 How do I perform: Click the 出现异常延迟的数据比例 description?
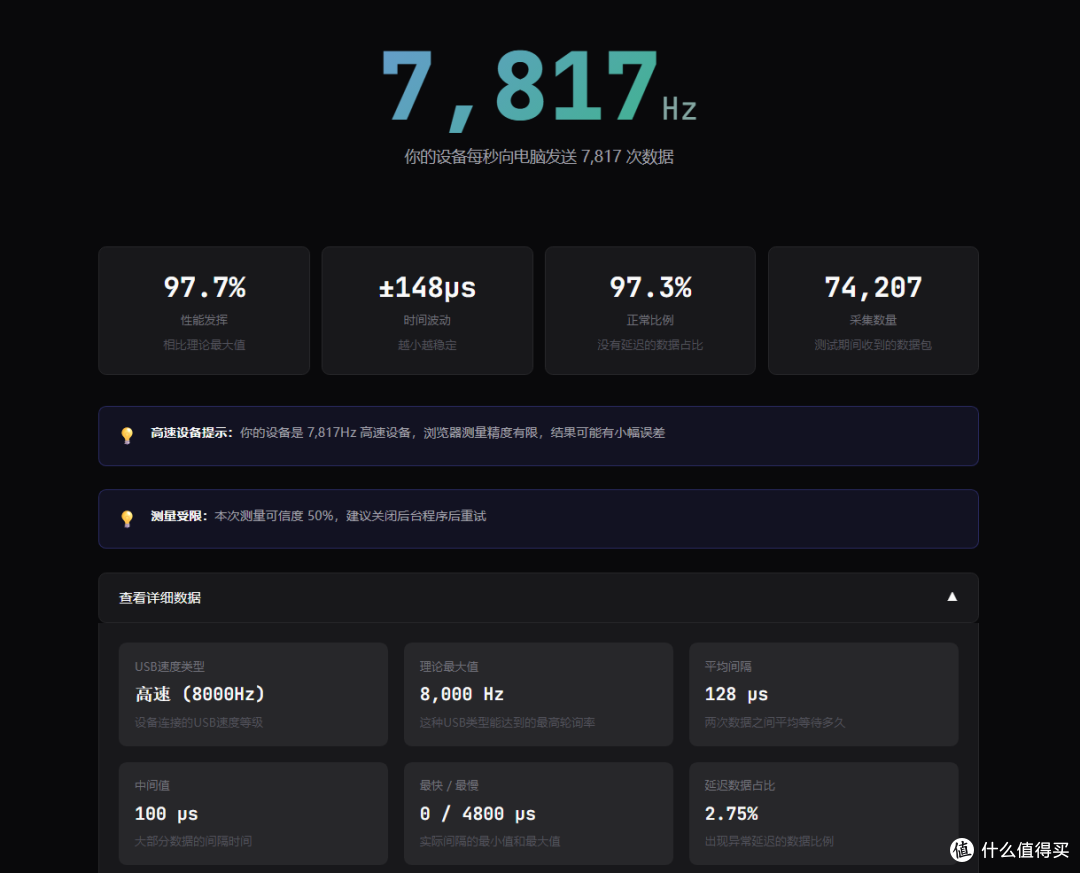[769, 841]
